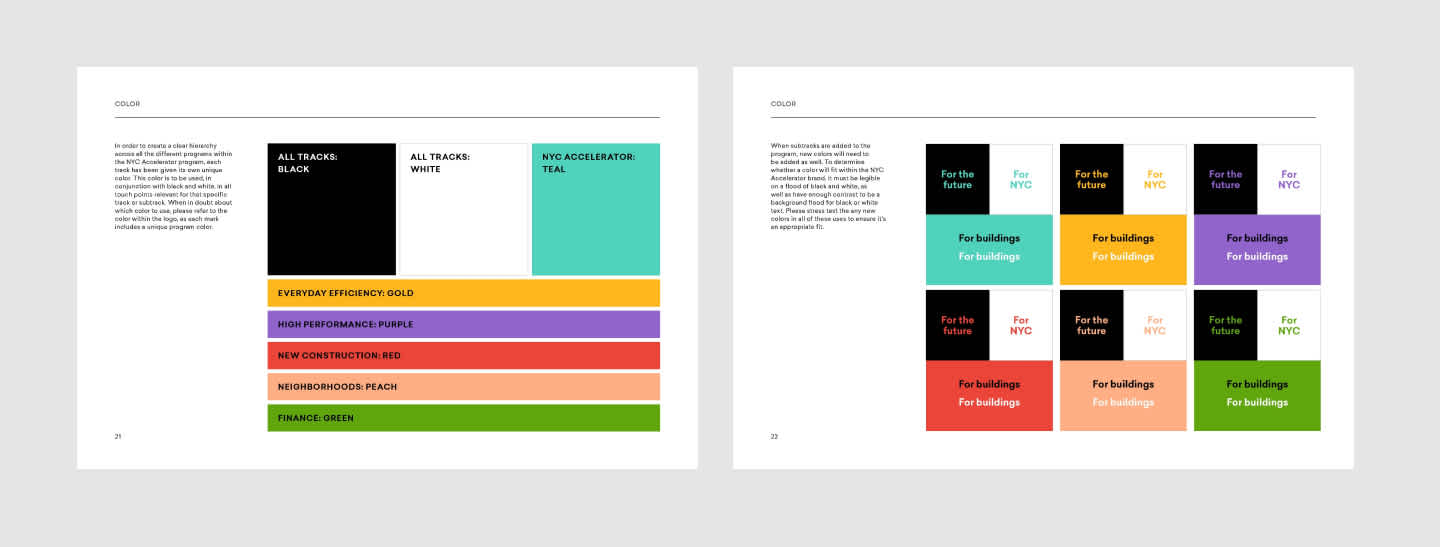
Task: Open the peach 'For the future' black tile
Action: tap(1091, 325)
